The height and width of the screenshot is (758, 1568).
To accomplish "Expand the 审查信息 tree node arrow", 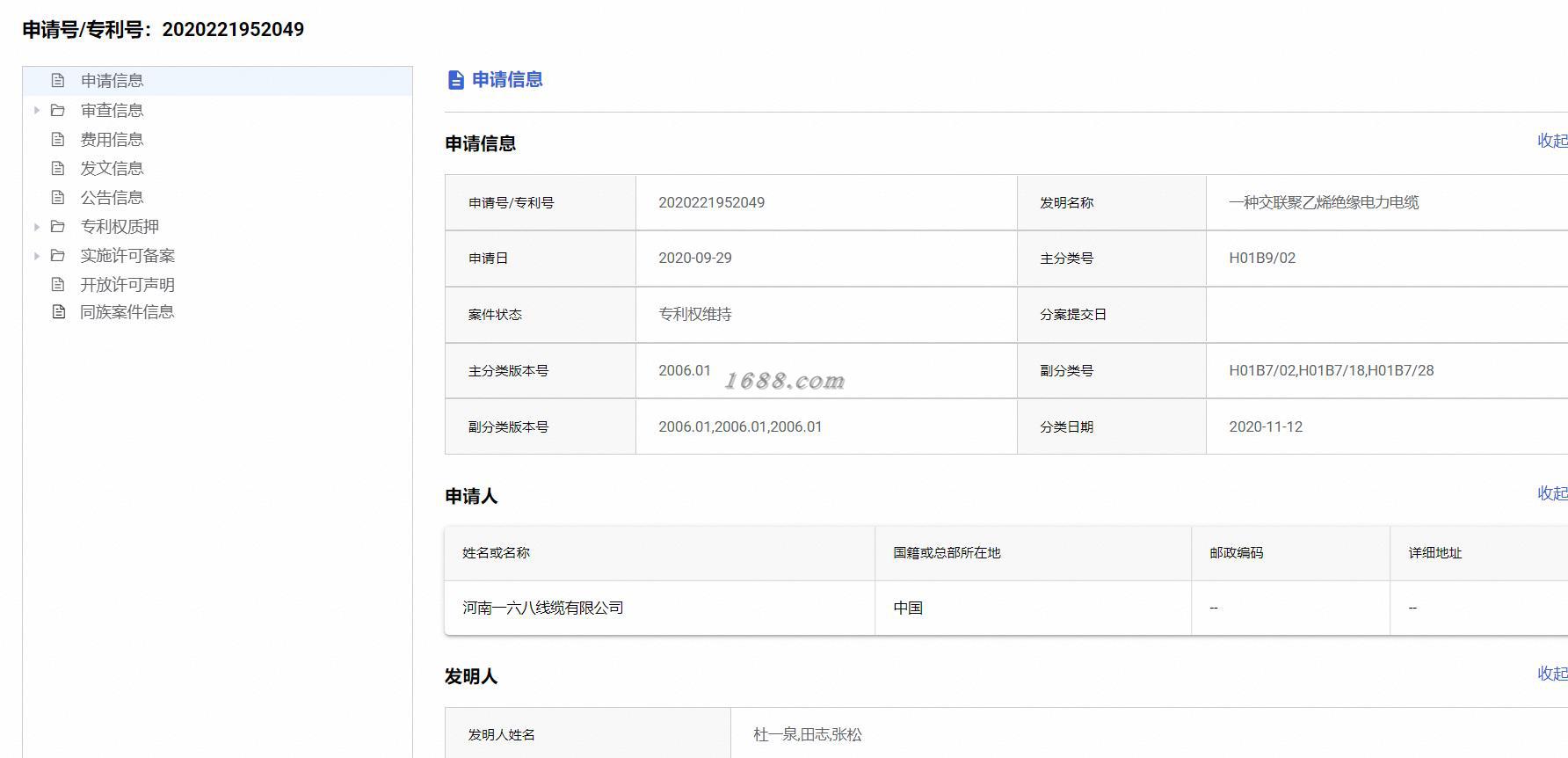I will pos(37,110).
